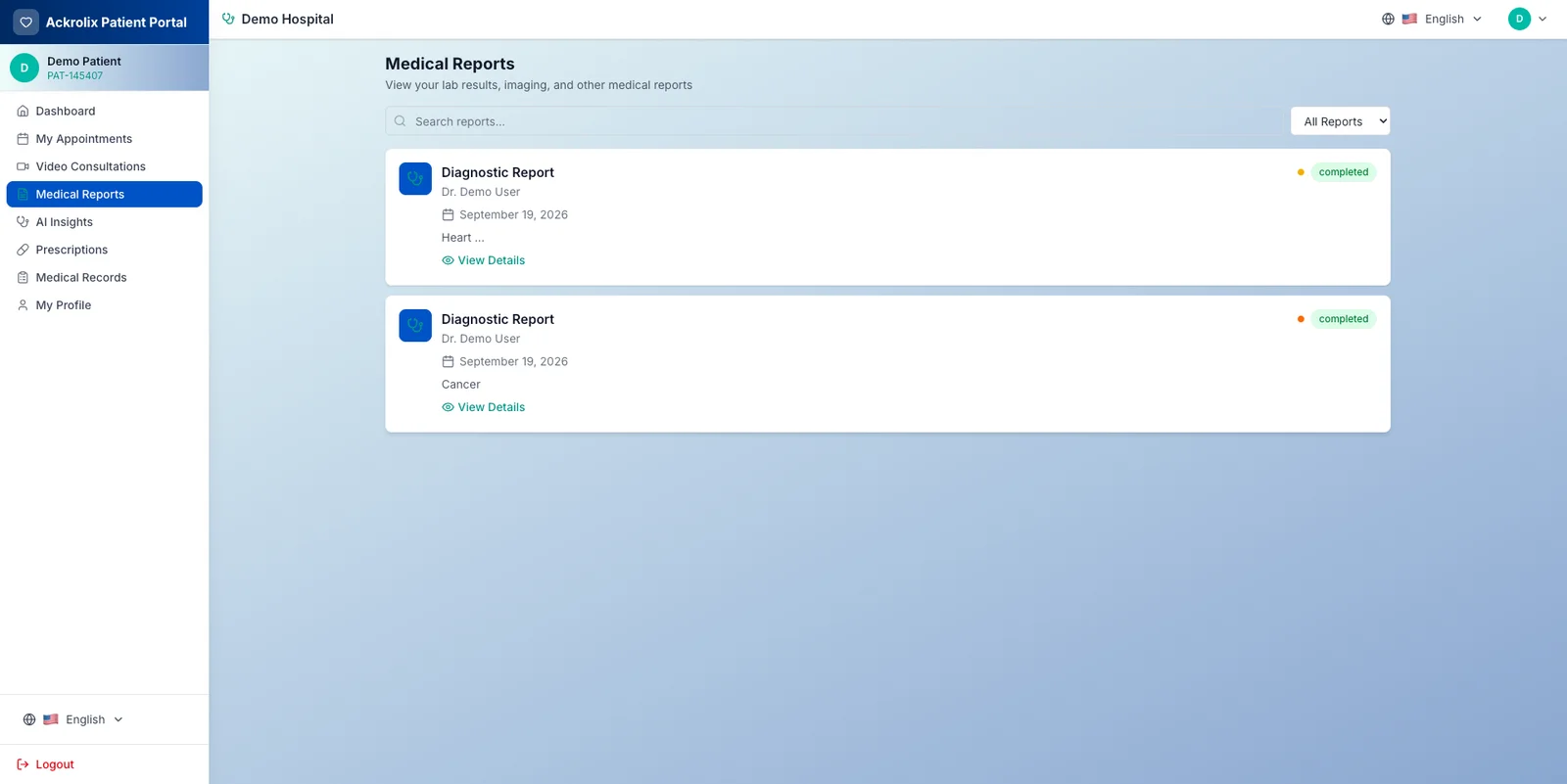Open the account menu chevron in header
1567x784 pixels.
click(1543, 19)
